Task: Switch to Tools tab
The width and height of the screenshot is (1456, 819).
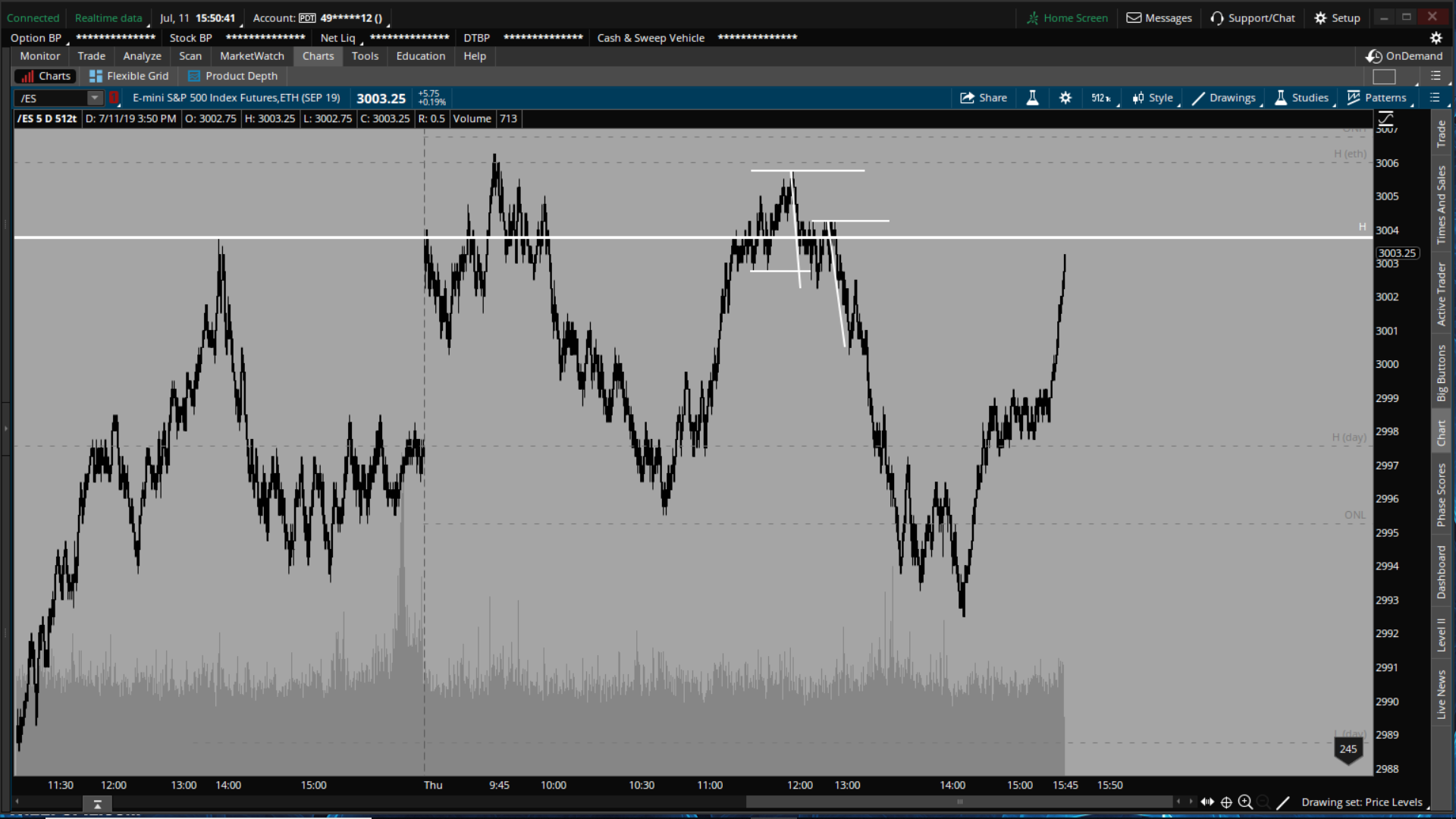Action: (365, 56)
